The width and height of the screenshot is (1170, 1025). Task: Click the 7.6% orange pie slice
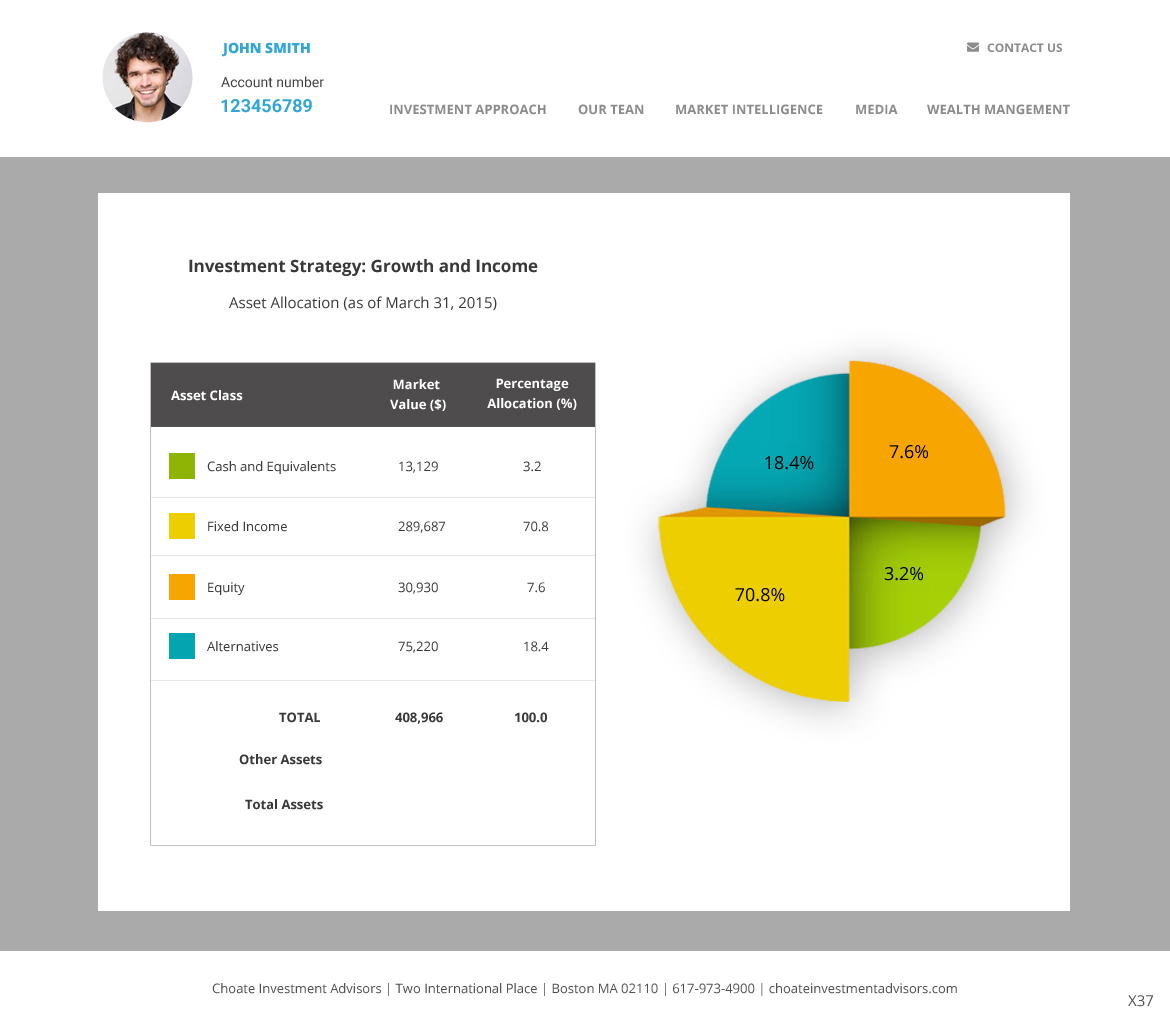pos(908,452)
